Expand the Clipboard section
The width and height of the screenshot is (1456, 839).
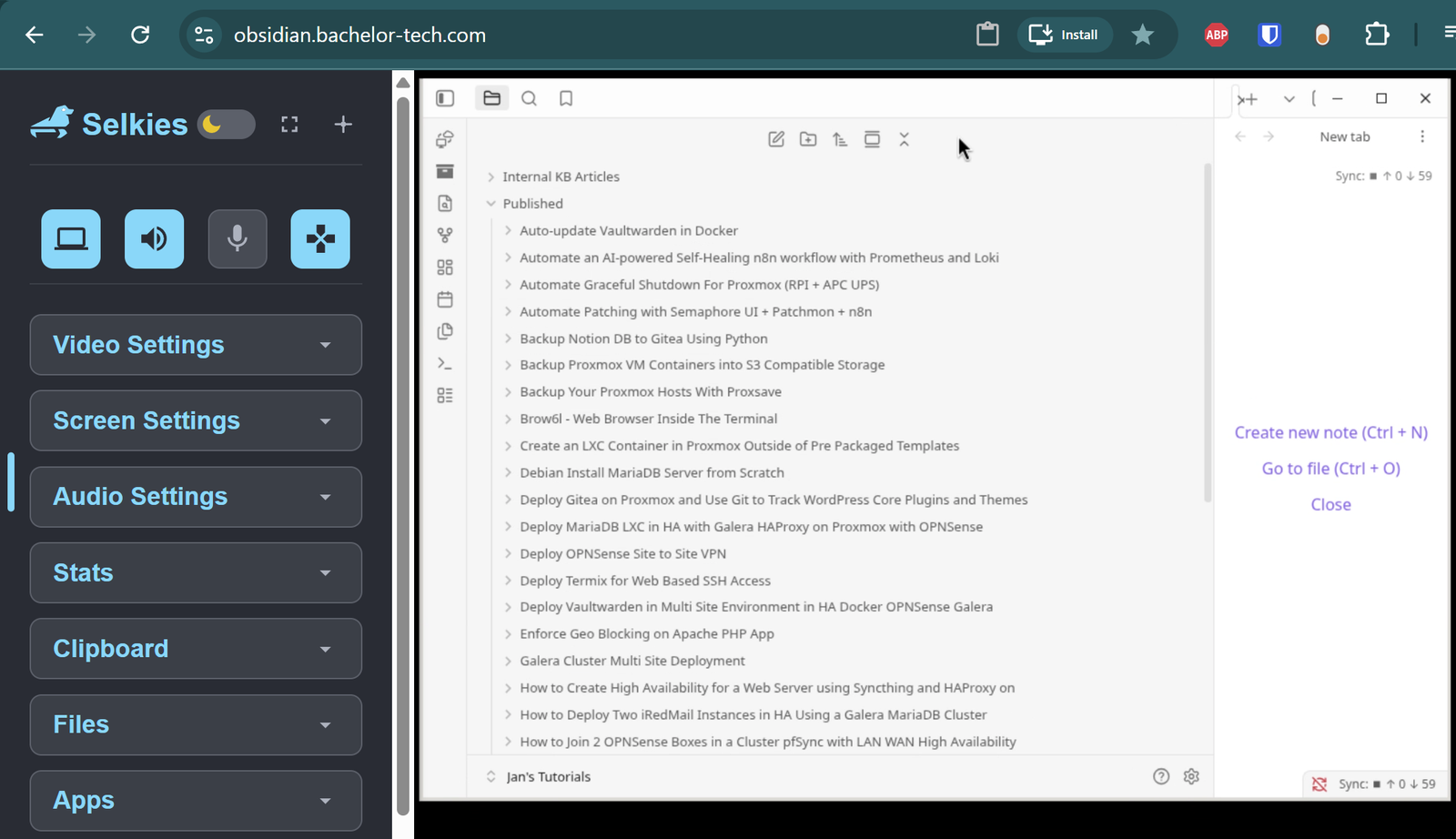click(196, 649)
